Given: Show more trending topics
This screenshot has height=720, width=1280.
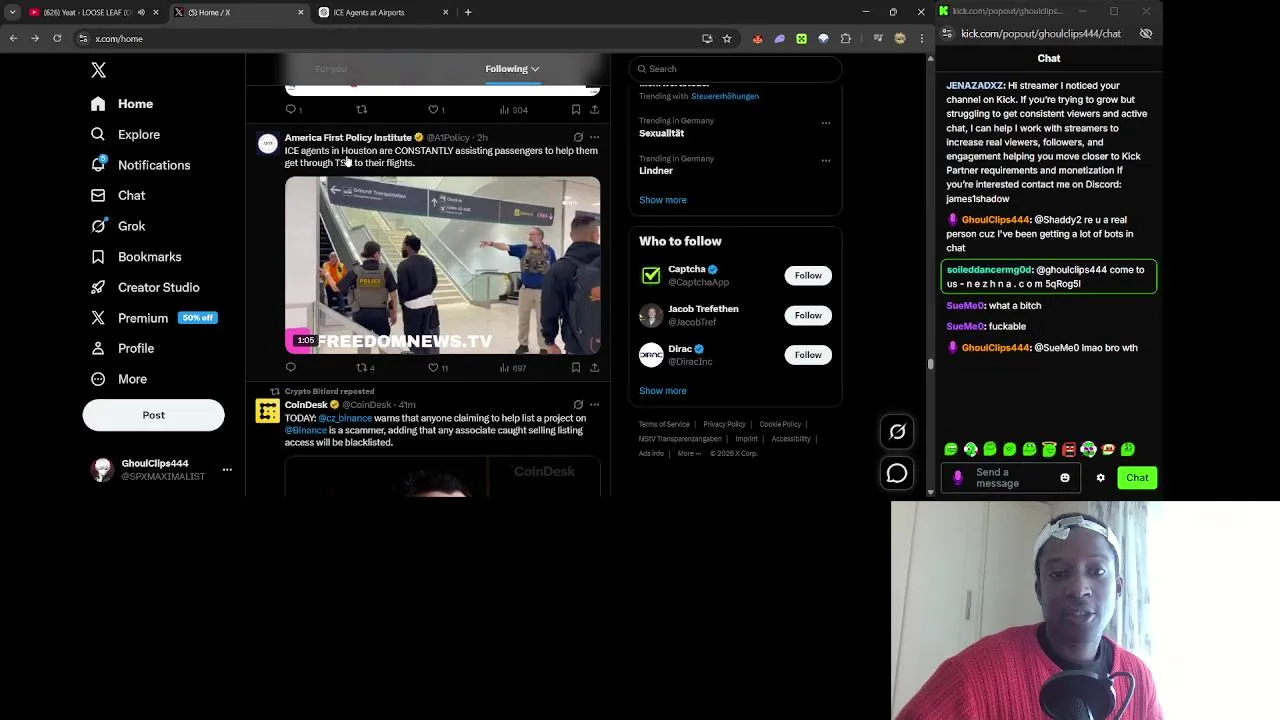Looking at the screenshot, I should pyautogui.click(x=663, y=200).
